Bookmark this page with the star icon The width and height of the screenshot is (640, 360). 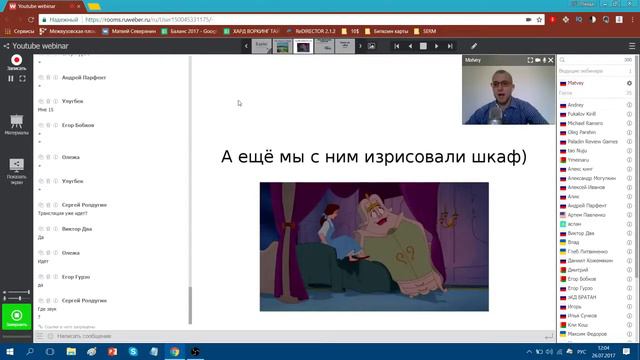[539, 20]
